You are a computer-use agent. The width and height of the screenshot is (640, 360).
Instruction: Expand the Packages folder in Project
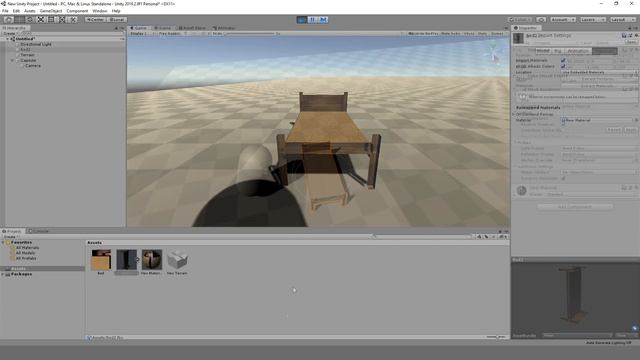[x=3, y=274]
